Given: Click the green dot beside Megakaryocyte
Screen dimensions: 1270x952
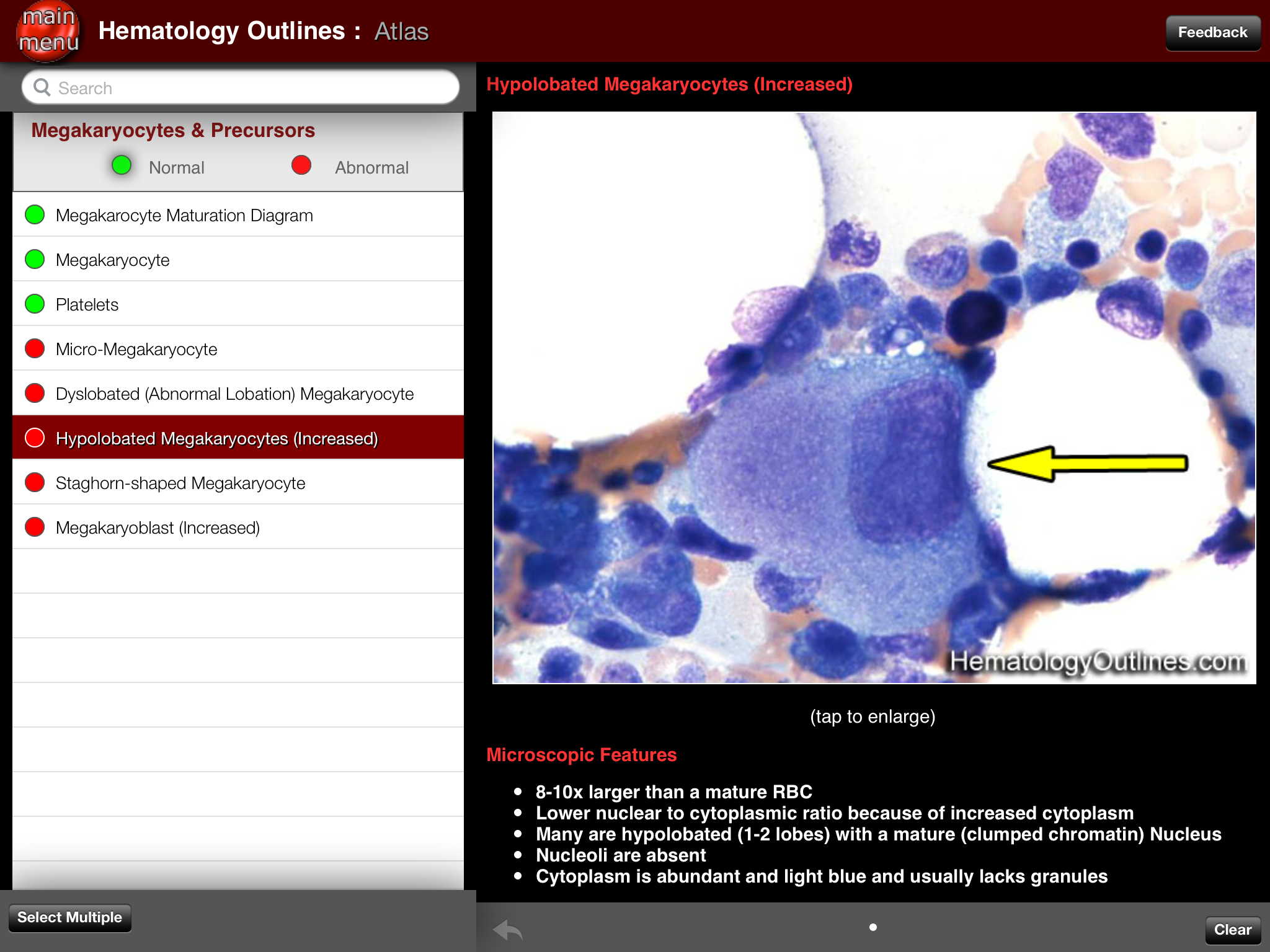Looking at the screenshot, I should pyautogui.click(x=35, y=260).
